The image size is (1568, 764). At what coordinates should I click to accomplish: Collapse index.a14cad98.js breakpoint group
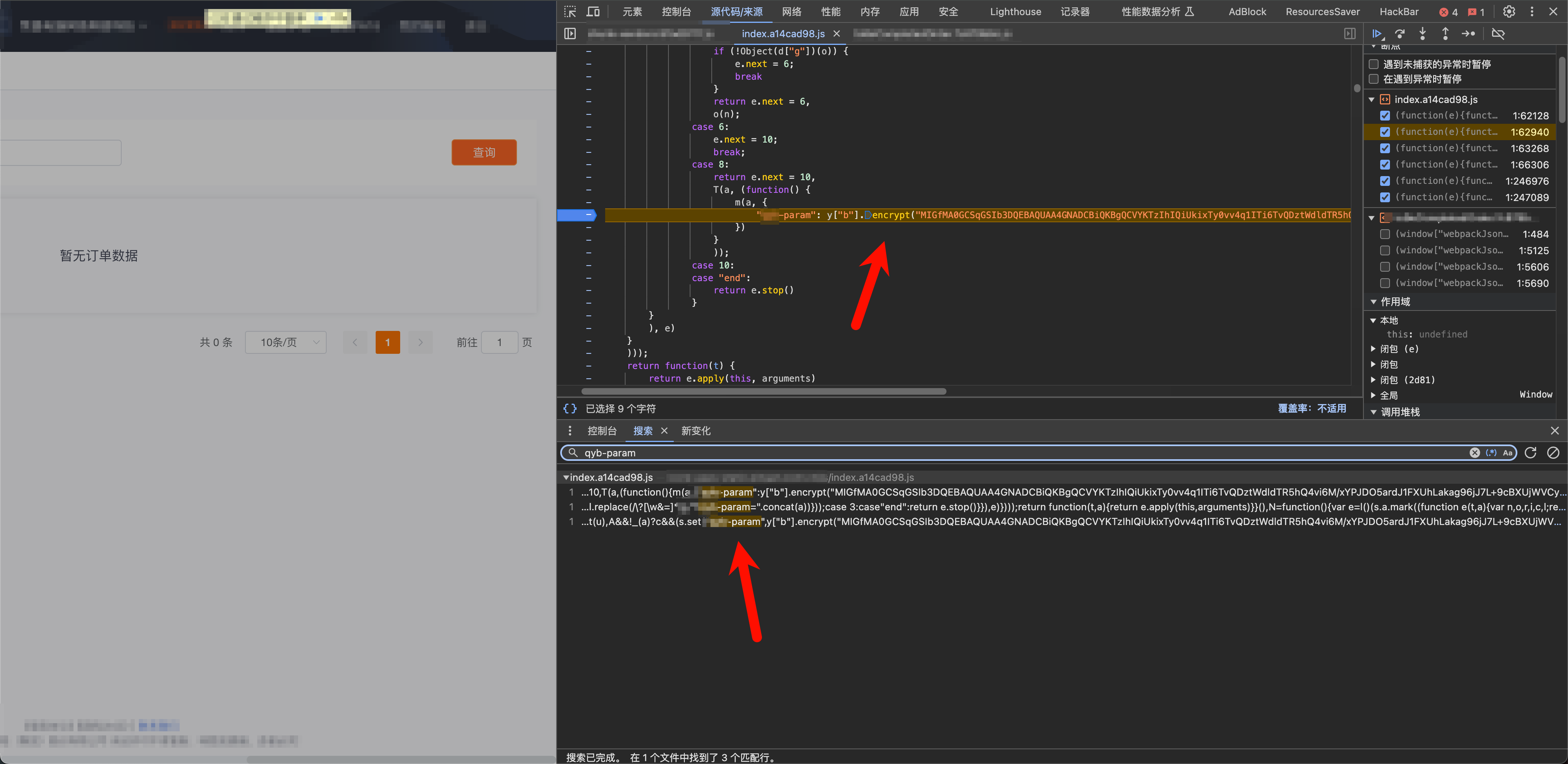click(1372, 99)
